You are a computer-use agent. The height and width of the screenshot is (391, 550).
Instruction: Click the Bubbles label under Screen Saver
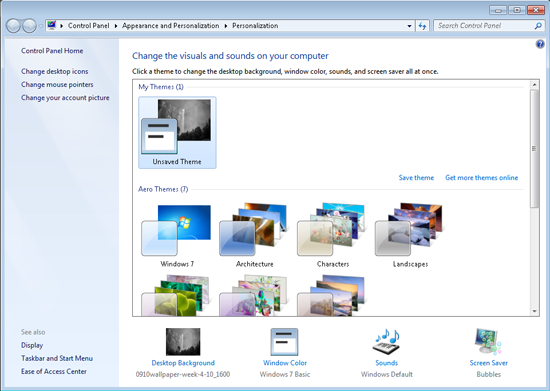click(x=489, y=375)
